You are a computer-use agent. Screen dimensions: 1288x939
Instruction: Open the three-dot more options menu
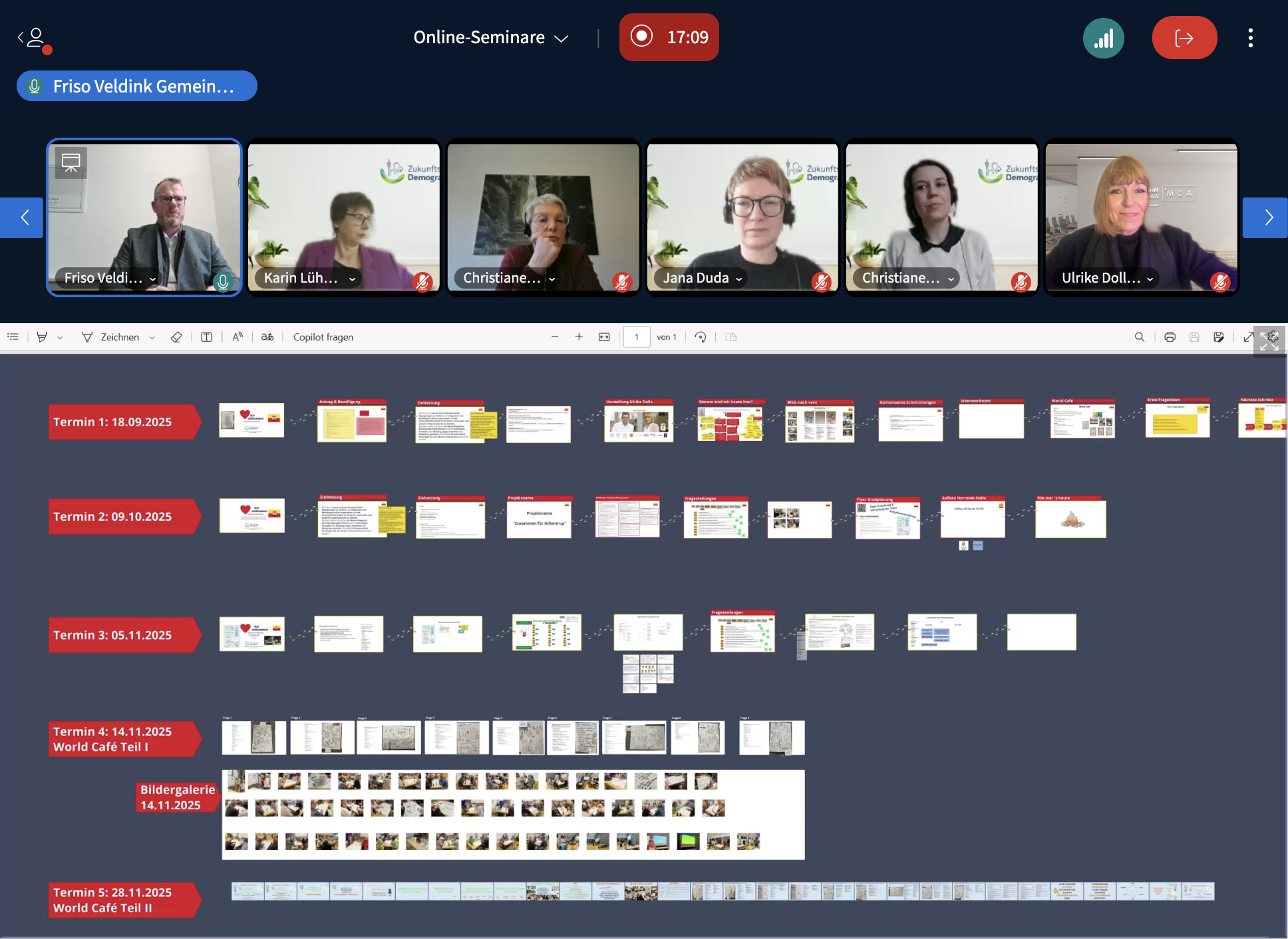click(x=1250, y=38)
